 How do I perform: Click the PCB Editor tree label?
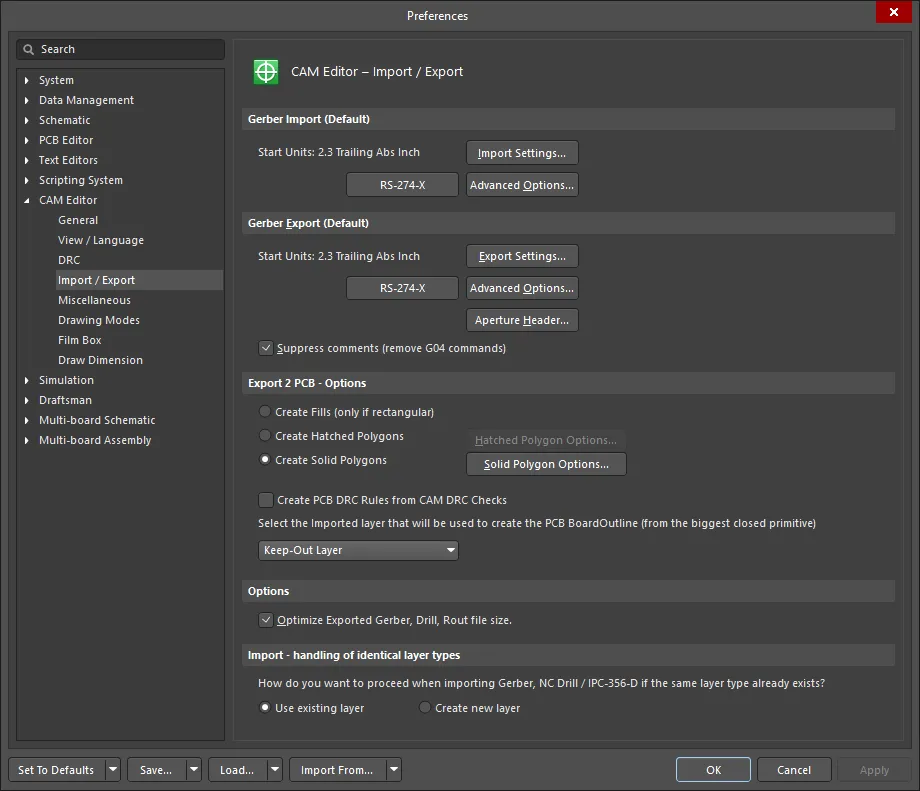pyautogui.click(x=66, y=140)
